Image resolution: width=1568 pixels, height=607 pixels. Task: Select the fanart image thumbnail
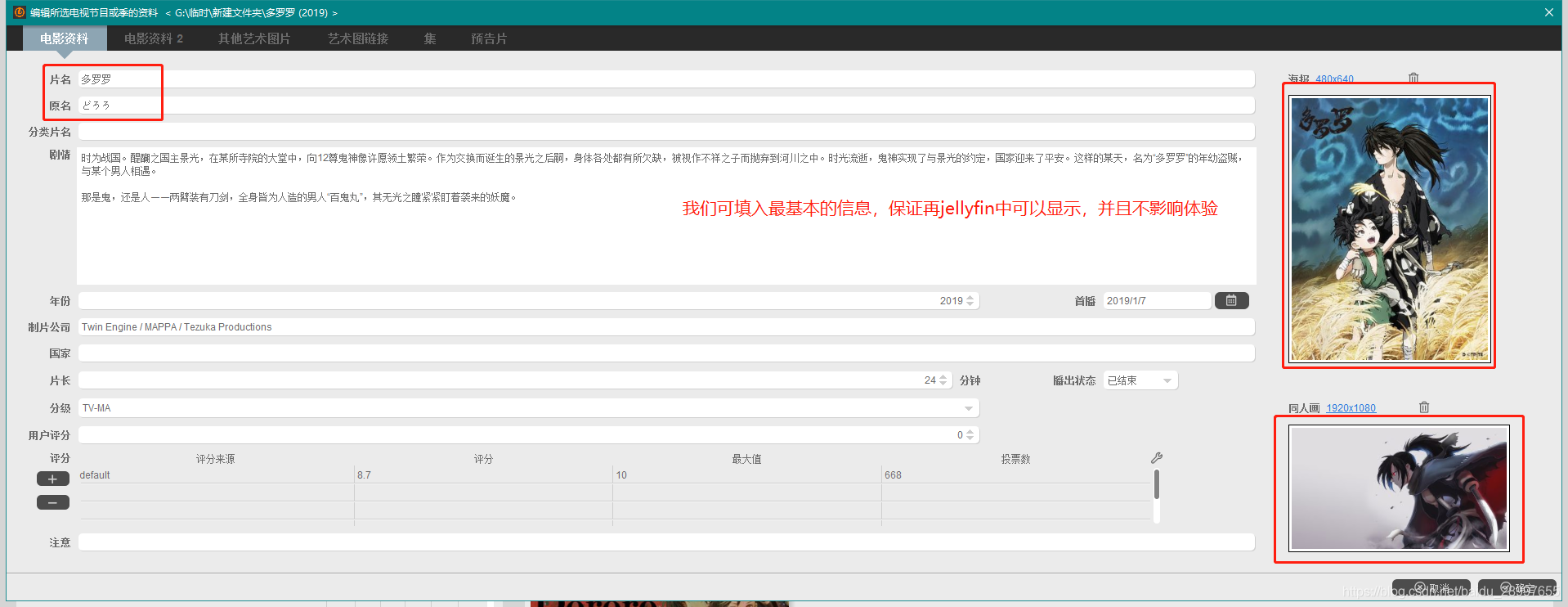tap(1399, 488)
